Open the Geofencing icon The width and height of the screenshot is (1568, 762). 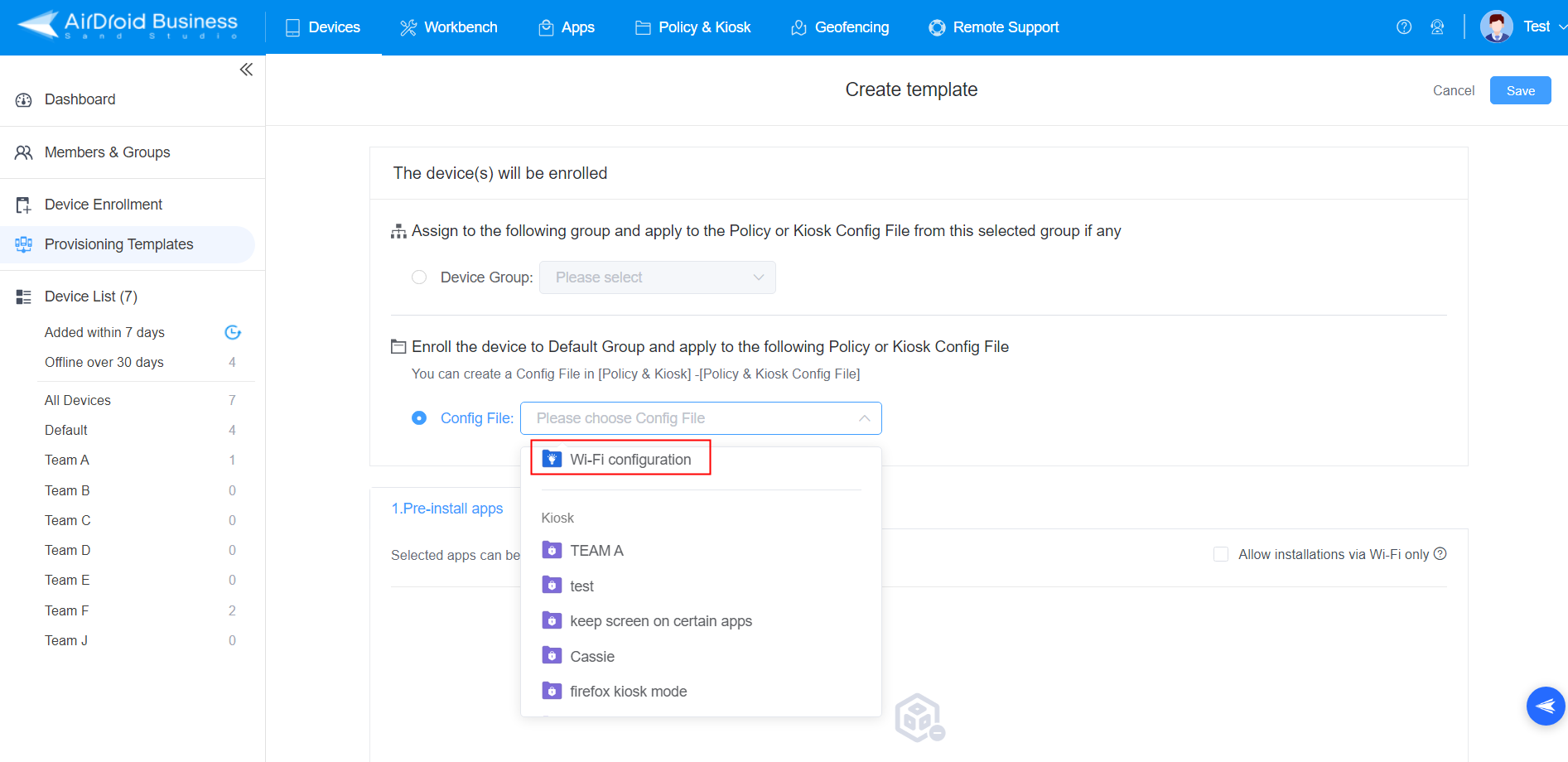point(798,27)
